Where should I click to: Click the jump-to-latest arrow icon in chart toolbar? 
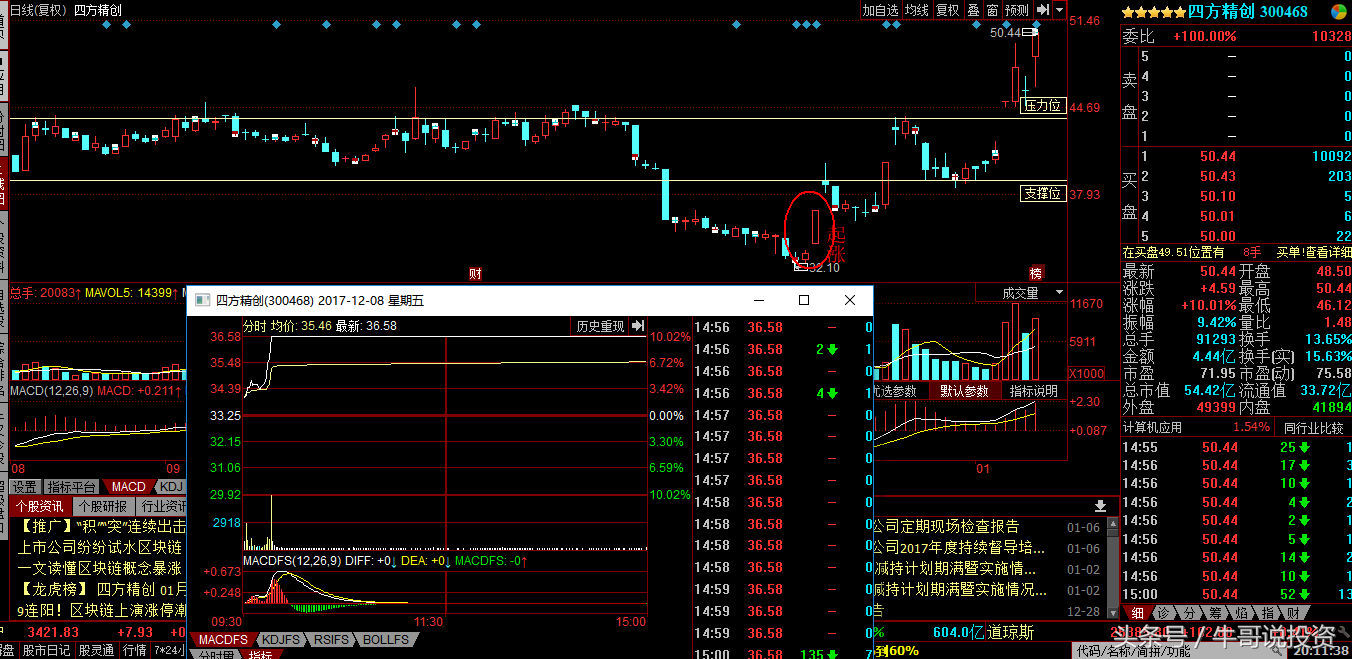[1042, 10]
